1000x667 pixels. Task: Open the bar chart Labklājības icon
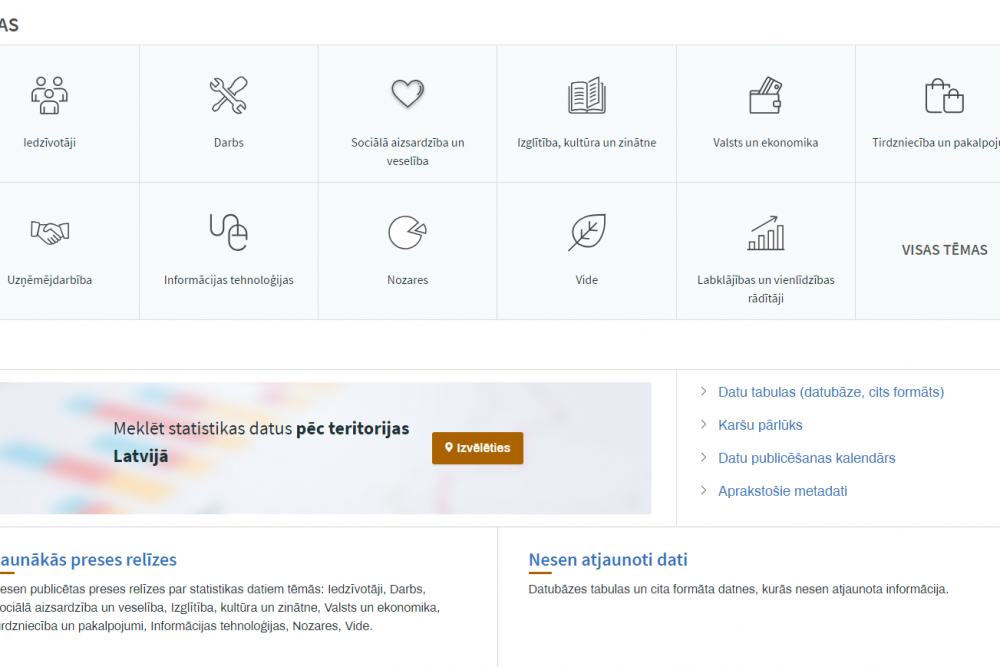click(x=766, y=233)
